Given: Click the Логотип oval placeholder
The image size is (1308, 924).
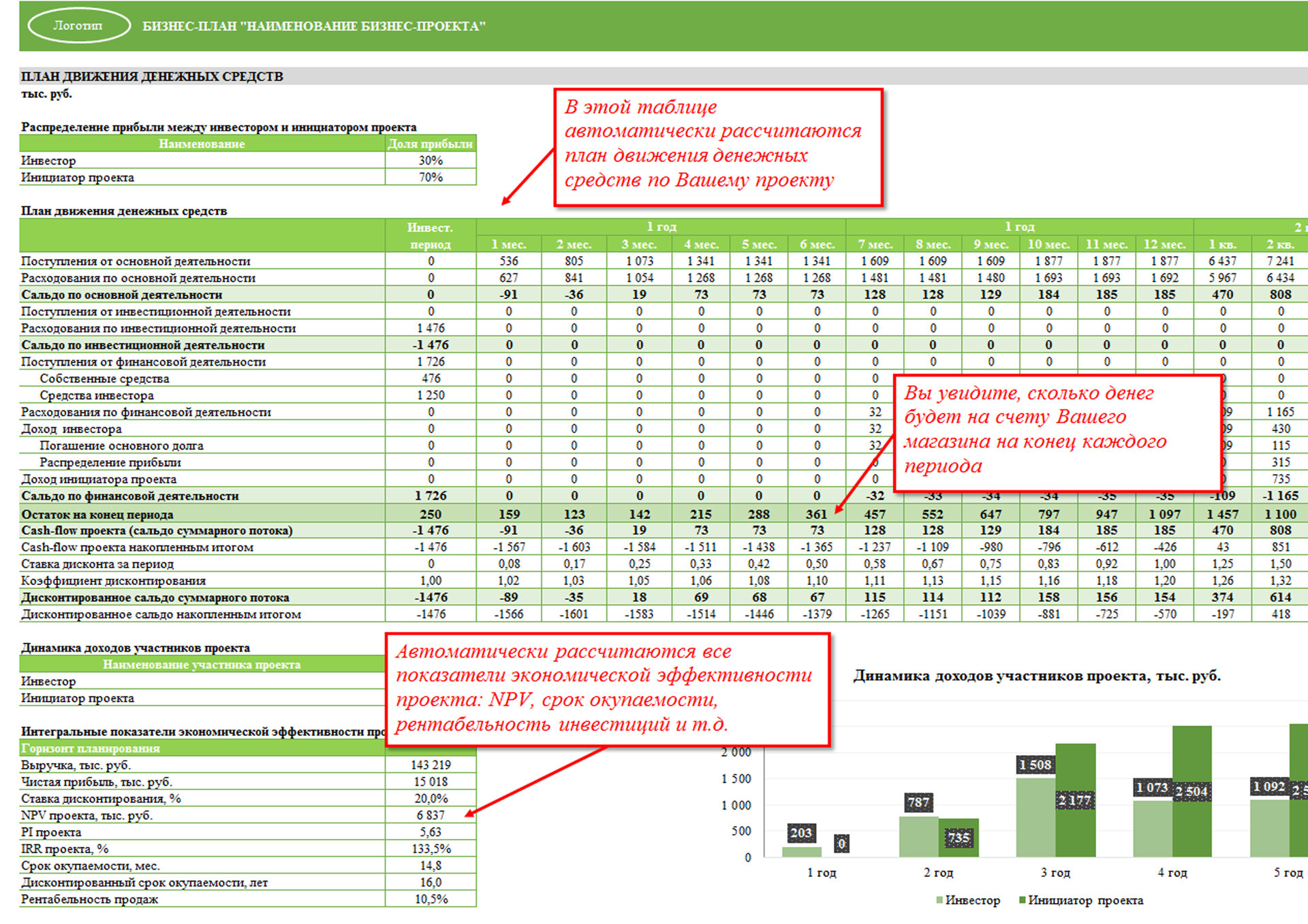Looking at the screenshot, I should 78,26.
